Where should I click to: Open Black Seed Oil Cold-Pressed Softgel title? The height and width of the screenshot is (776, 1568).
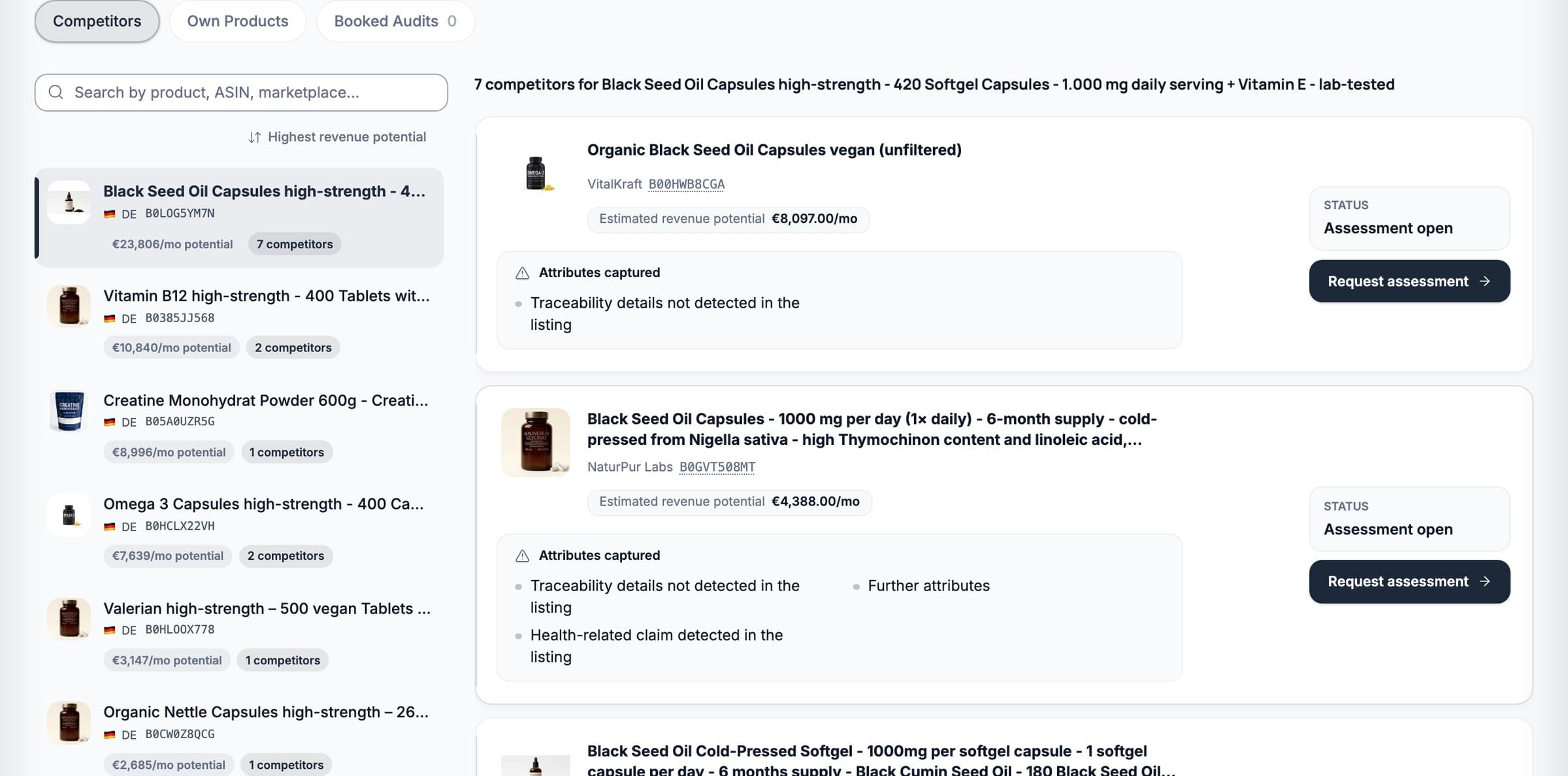881,760
